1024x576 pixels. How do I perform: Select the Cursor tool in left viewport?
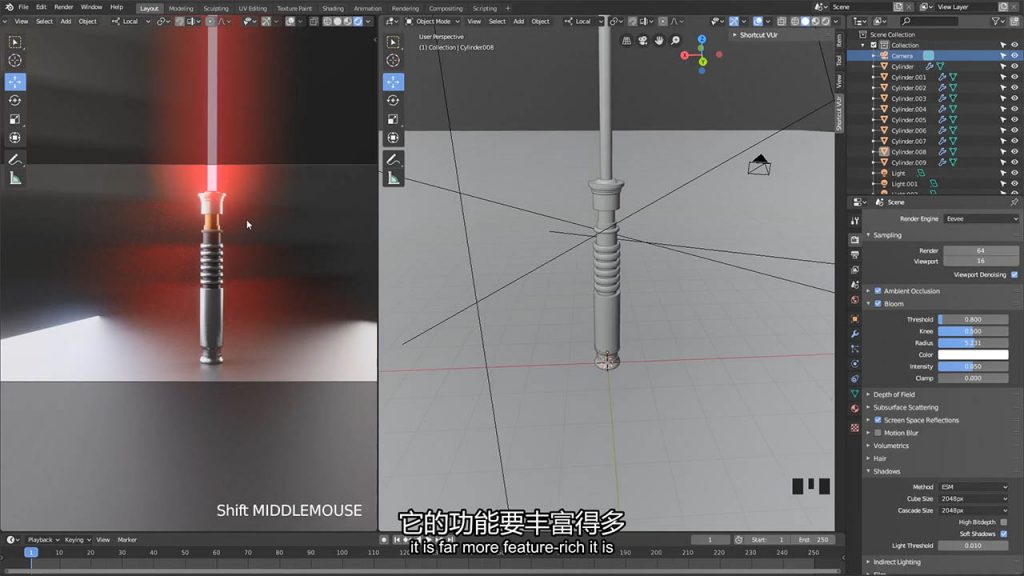[15, 61]
